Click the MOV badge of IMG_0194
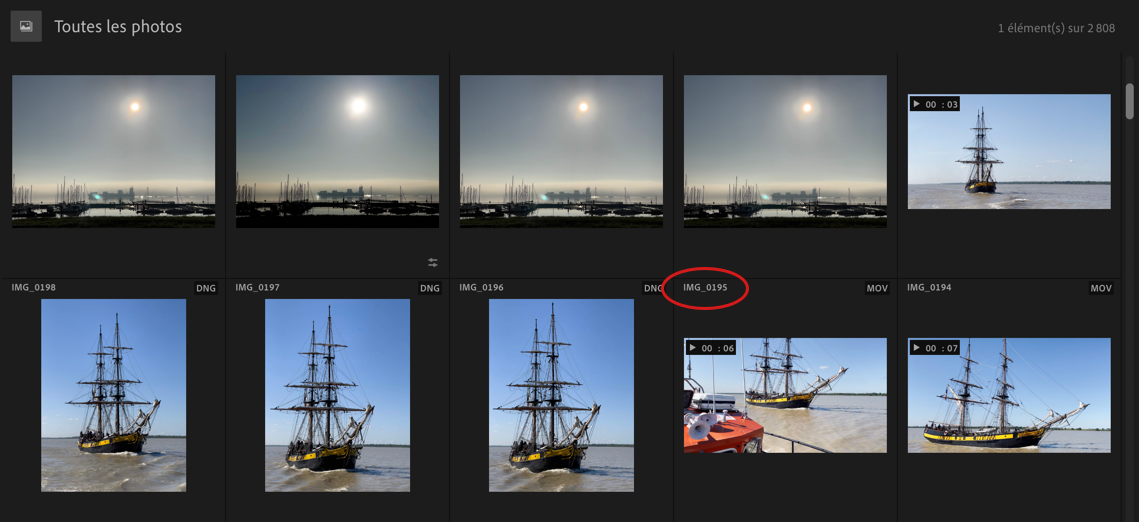Viewport: 1139px width, 522px height. tap(1101, 288)
